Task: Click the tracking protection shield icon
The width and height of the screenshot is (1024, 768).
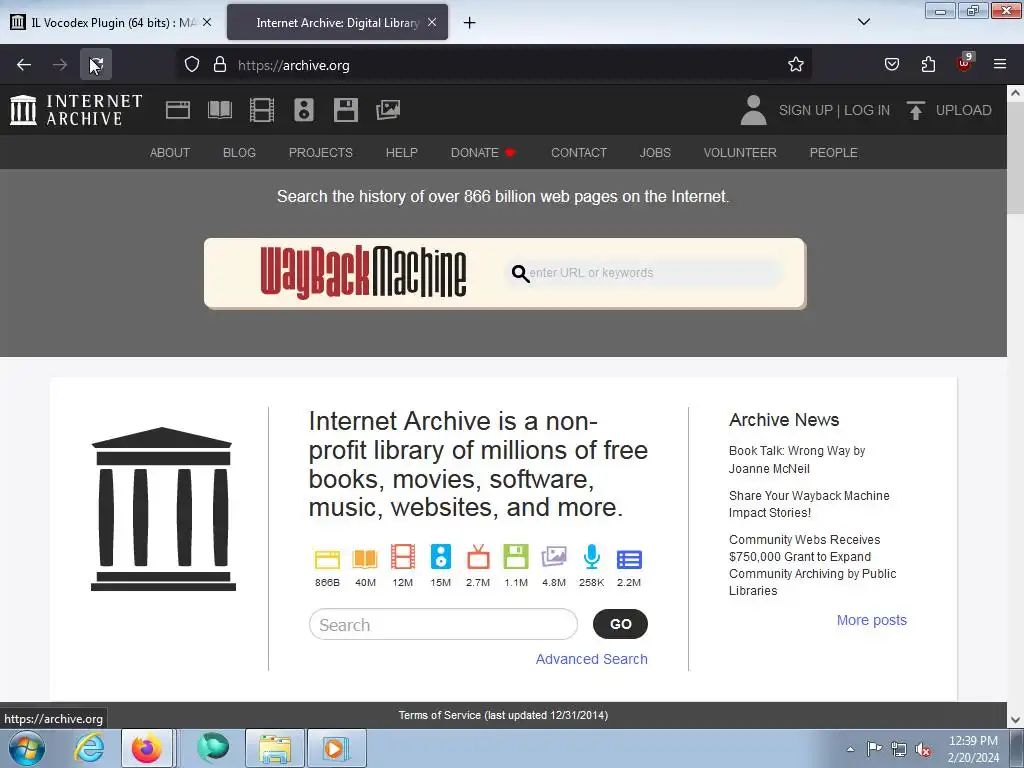Action: click(x=191, y=65)
